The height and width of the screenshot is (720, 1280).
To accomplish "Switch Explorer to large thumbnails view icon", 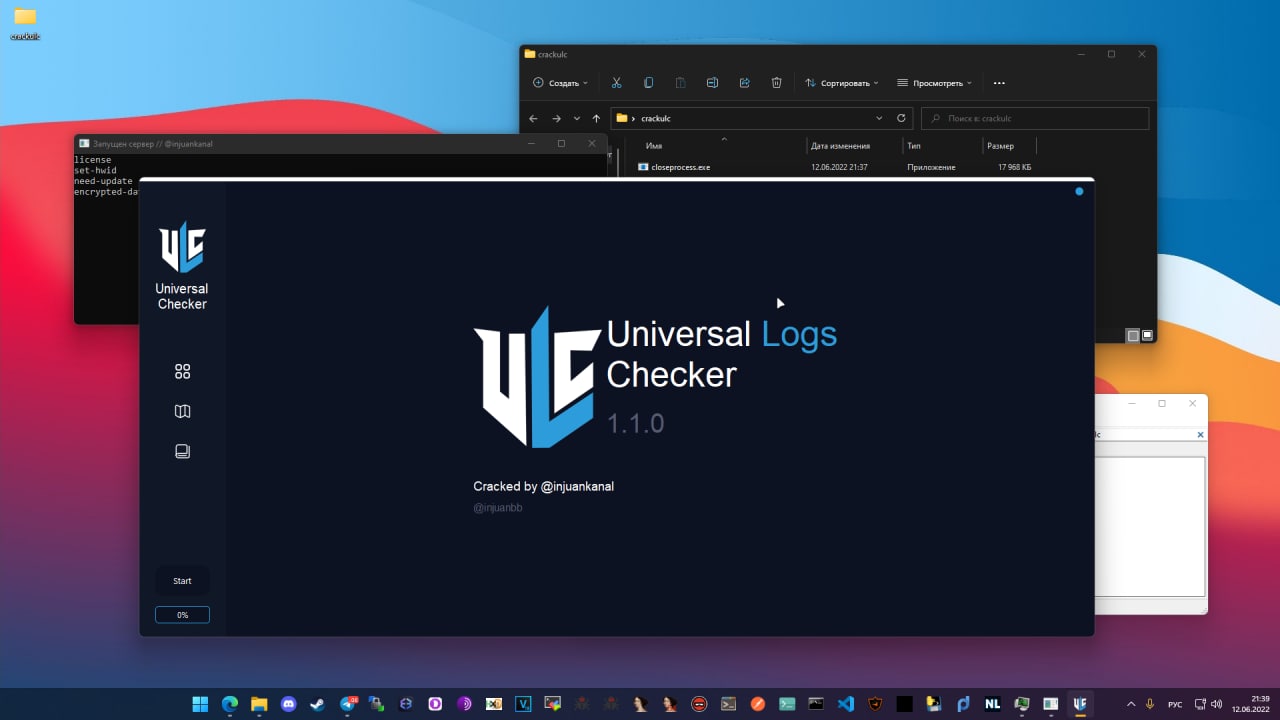I will coord(1147,335).
